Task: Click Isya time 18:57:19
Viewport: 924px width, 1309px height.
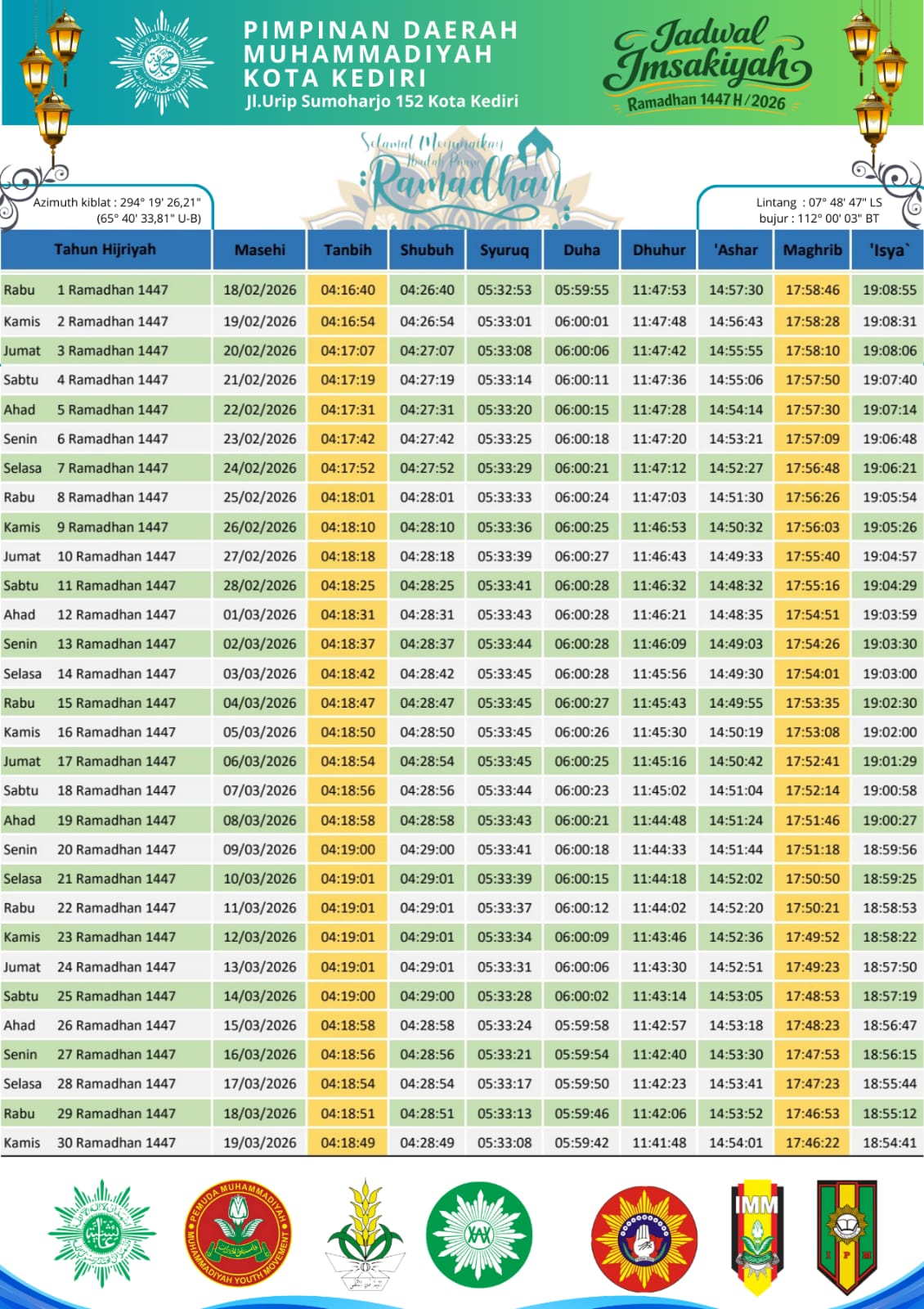Action: click(890, 996)
